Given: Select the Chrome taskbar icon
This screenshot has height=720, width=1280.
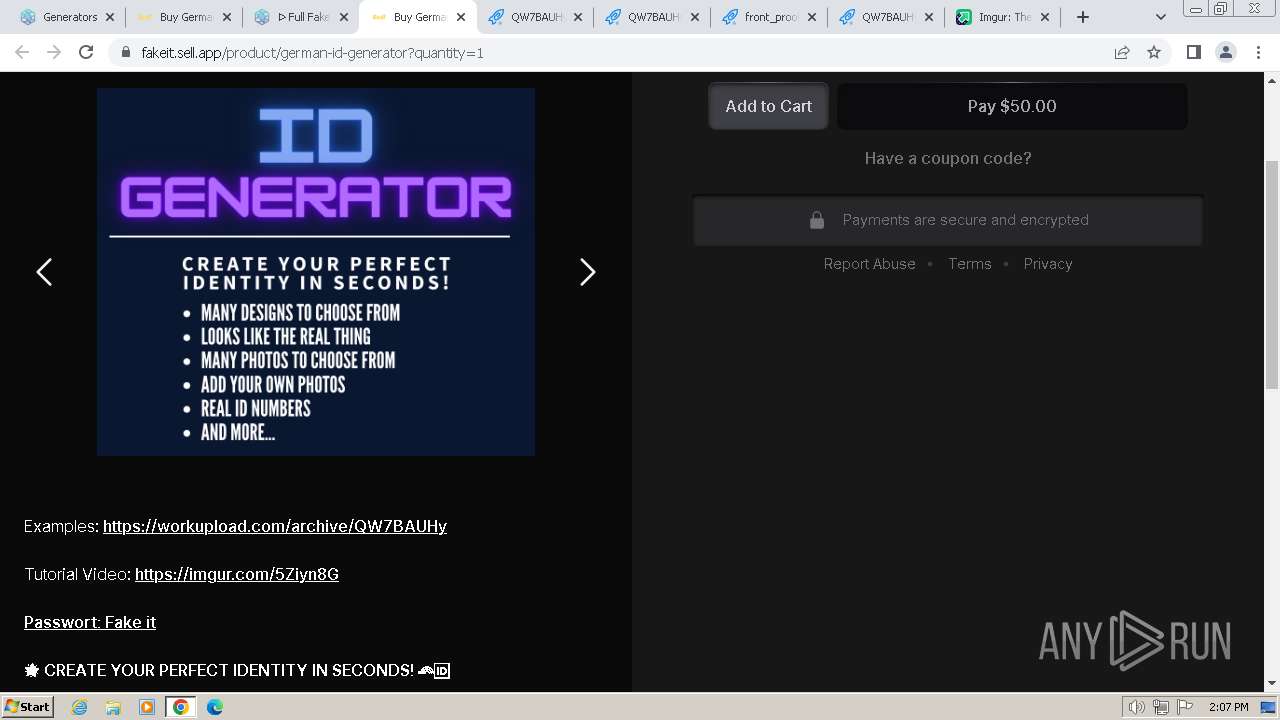Looking at the screenshot, I should tap(181, 707).
